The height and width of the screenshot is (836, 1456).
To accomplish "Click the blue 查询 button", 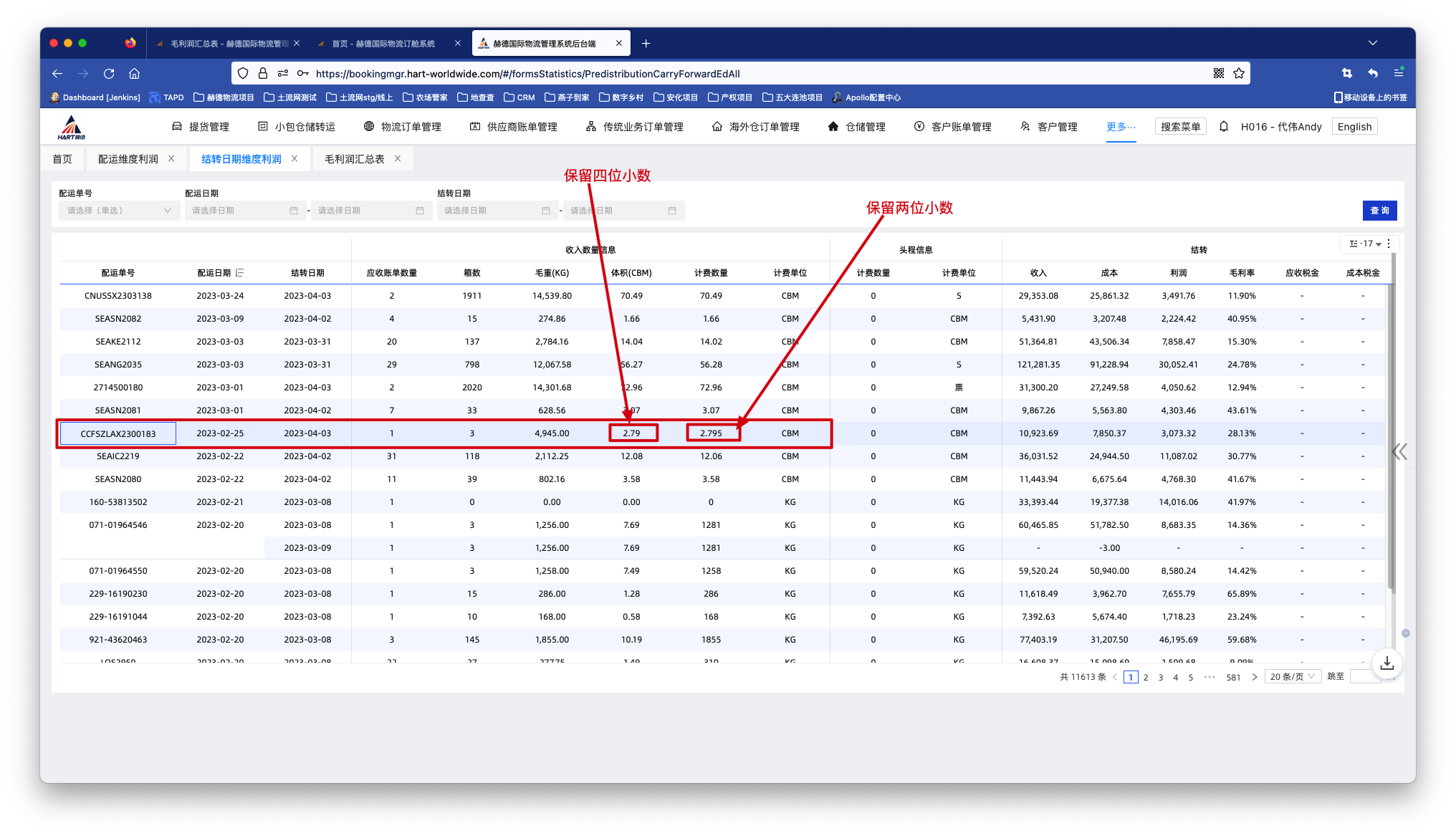I will point(1379,211).
